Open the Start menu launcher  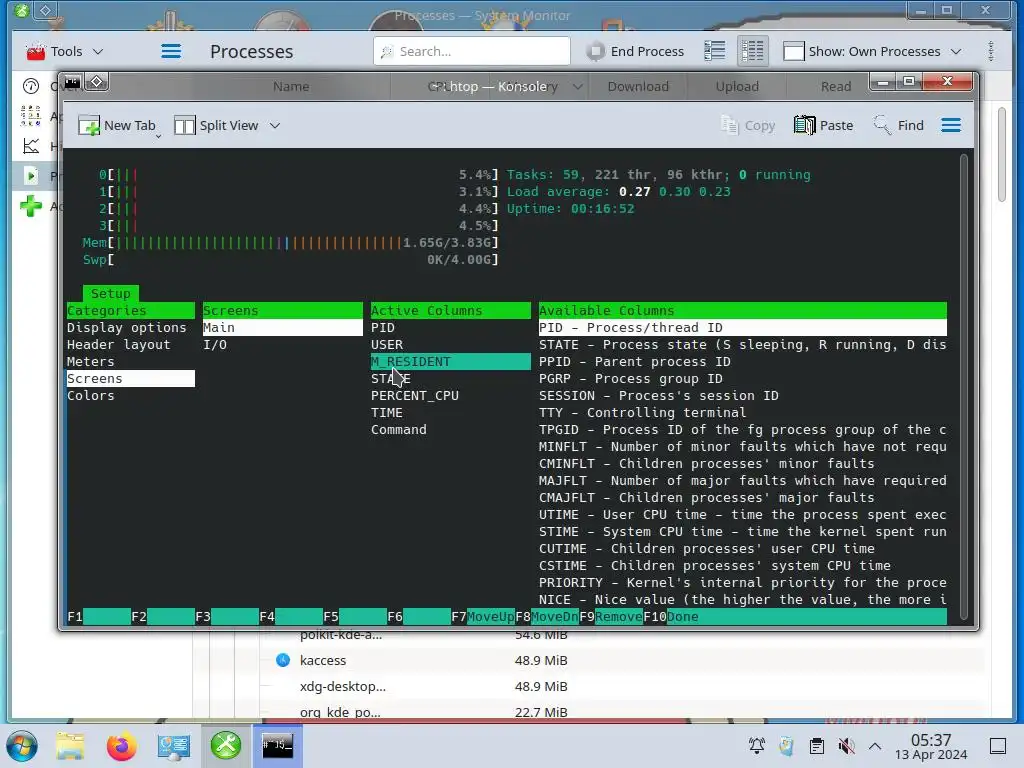22,746
